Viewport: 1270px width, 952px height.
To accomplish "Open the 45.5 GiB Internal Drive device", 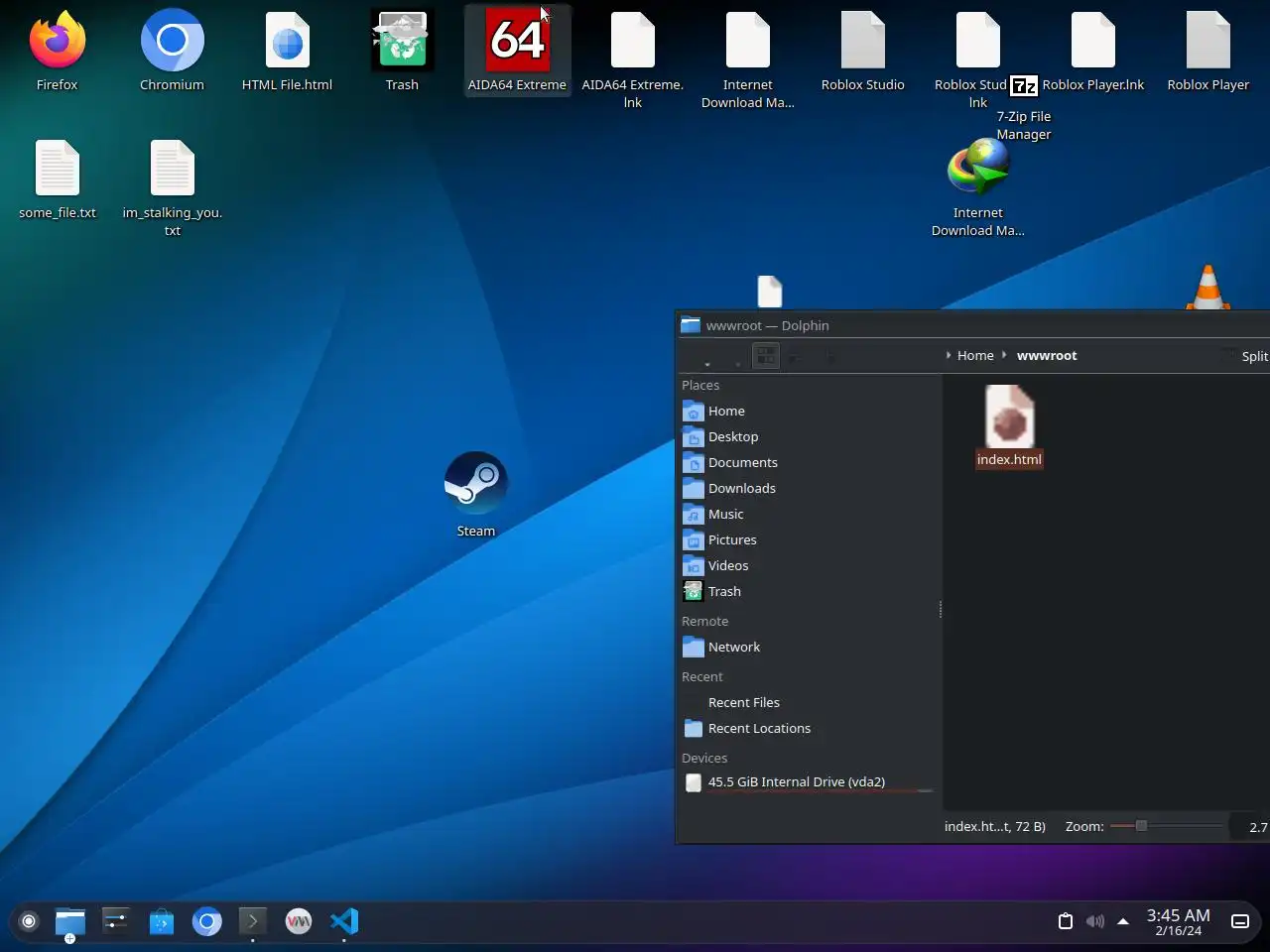I will point(808,781).
